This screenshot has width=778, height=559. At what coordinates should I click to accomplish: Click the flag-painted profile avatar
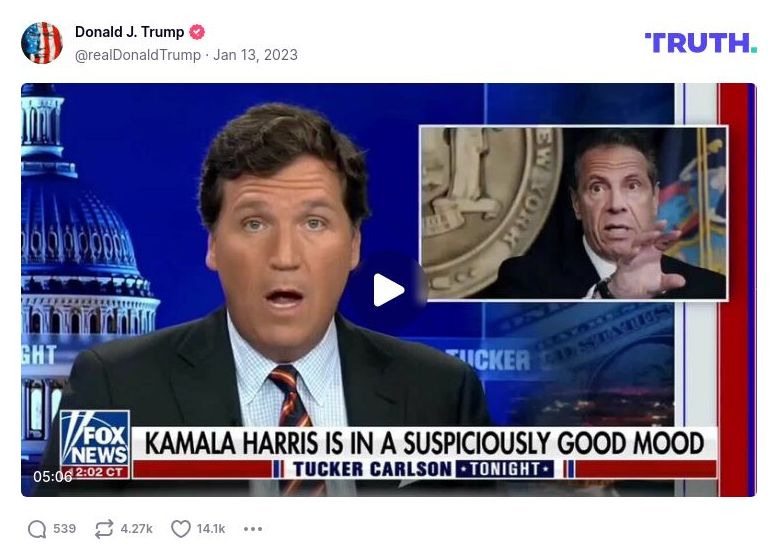[42, 43]
